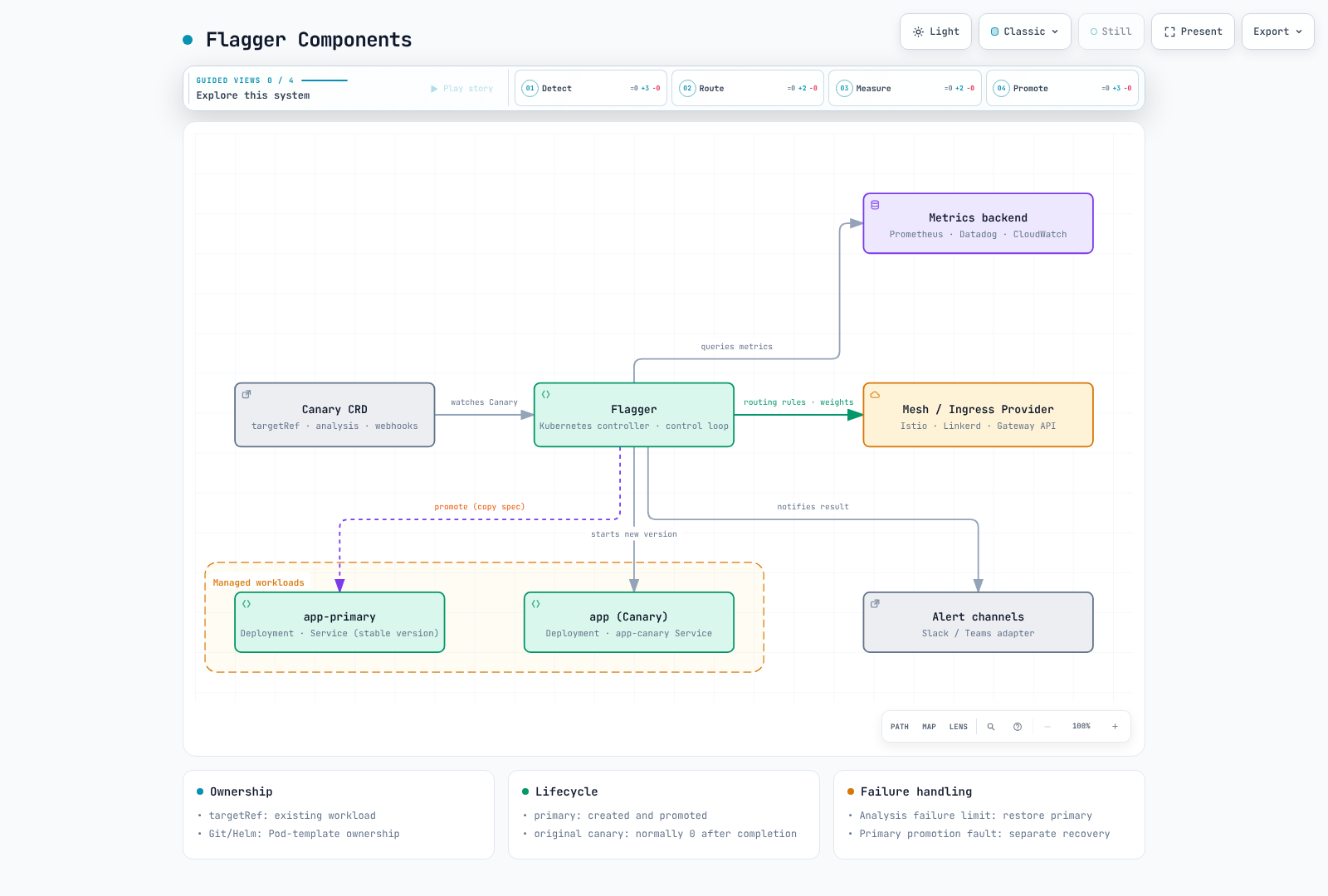Image resolution: width=1328 pixels, height=896 pixels.
Task: Toggle MAP mode in canvas toolbar
Action: pos(929,727)
